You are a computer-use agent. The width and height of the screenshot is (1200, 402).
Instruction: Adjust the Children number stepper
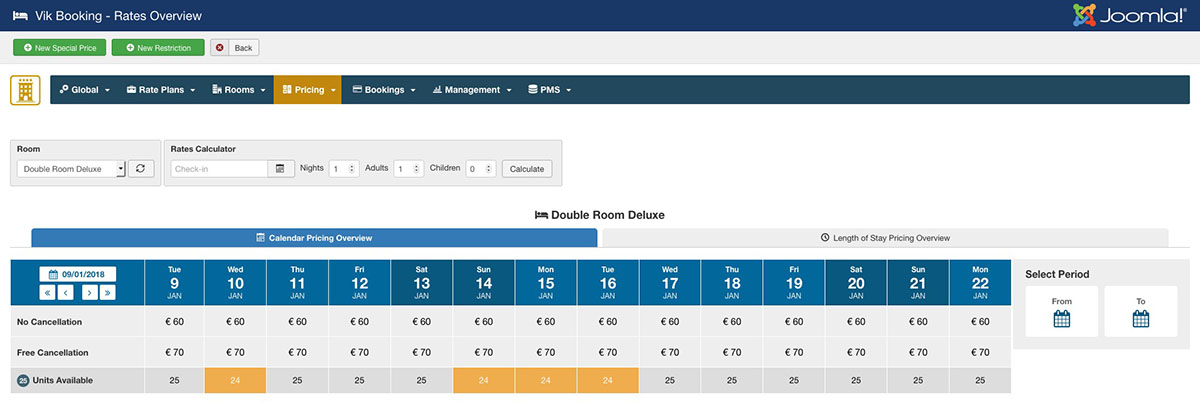click(x=481, y=169)
